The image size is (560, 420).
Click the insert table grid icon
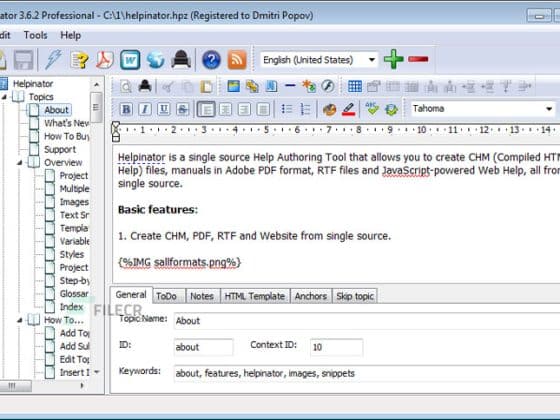point(355,86)
